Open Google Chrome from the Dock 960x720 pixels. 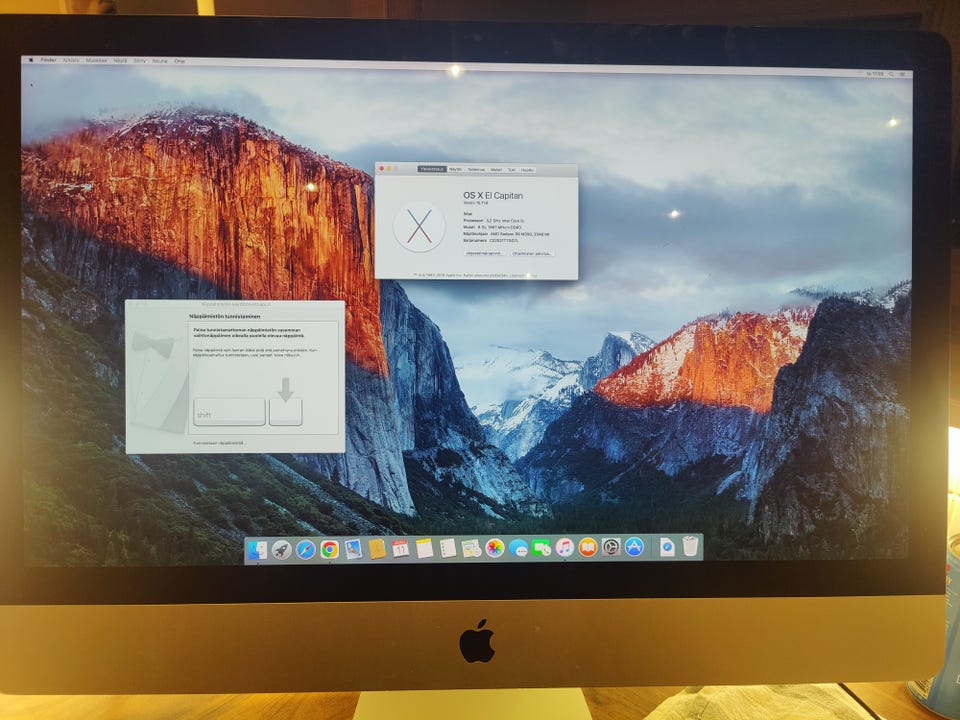pos(329,550)
